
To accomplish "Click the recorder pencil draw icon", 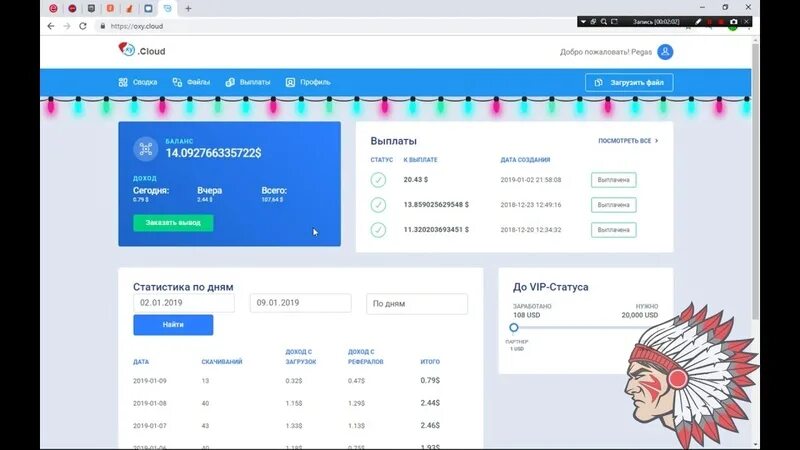I will pos(698,22).
